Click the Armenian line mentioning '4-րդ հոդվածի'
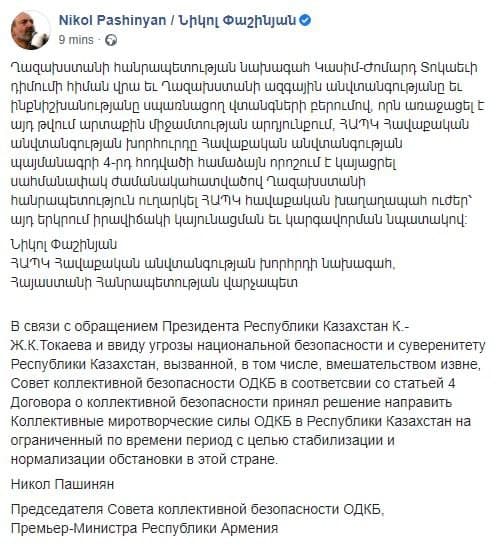Viewport: 498px width, 549px height. [203, 163]
